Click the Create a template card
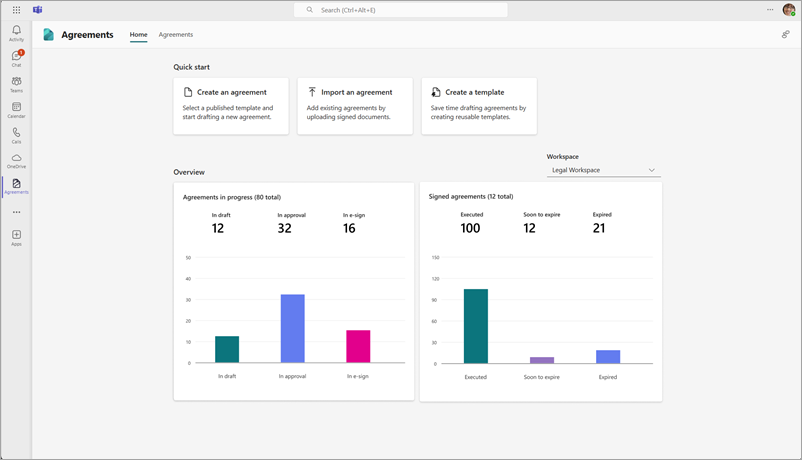This screenshot has width=802, height=460. point(479,105)
